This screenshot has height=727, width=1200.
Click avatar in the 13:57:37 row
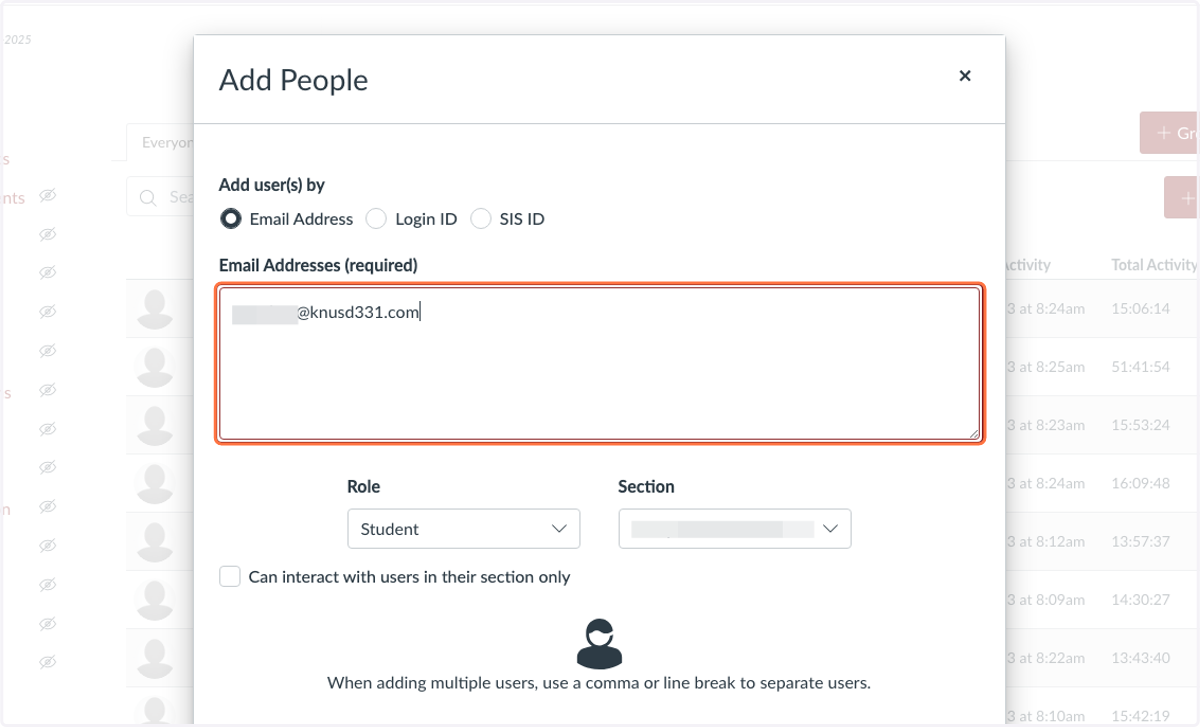click(155, 541)
